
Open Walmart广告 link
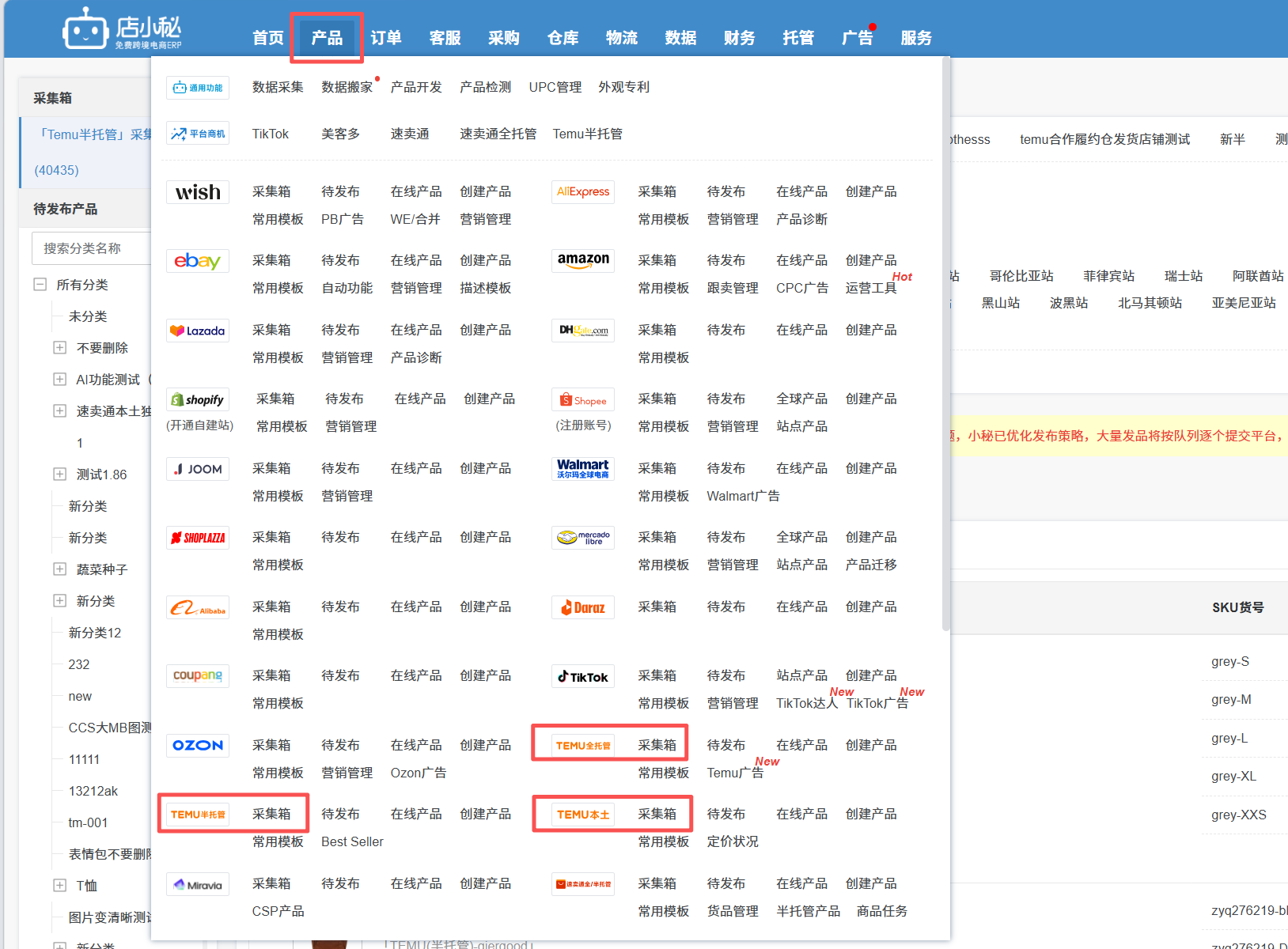(743, 496)
